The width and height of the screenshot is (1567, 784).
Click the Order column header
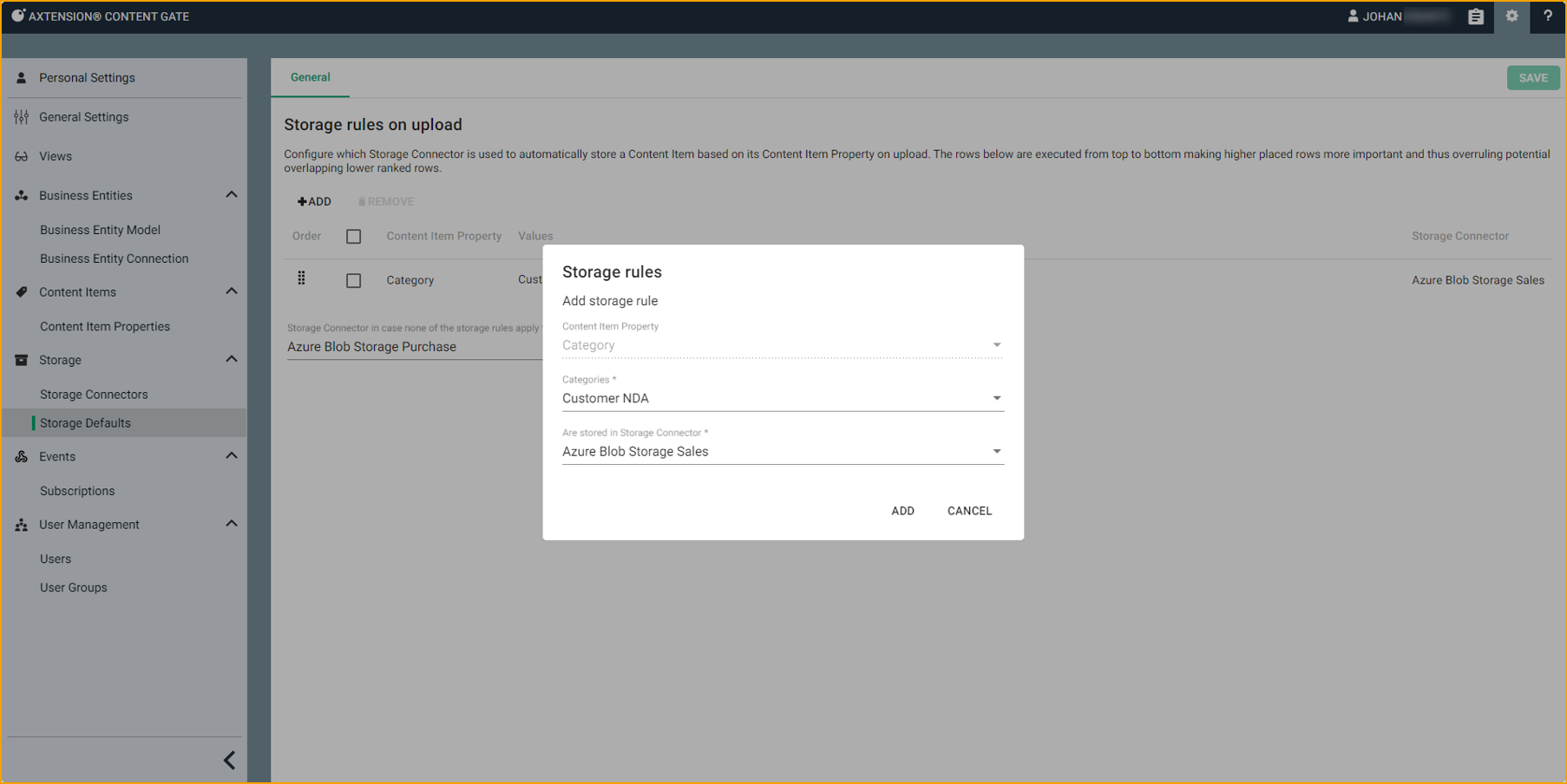[306, 236]
